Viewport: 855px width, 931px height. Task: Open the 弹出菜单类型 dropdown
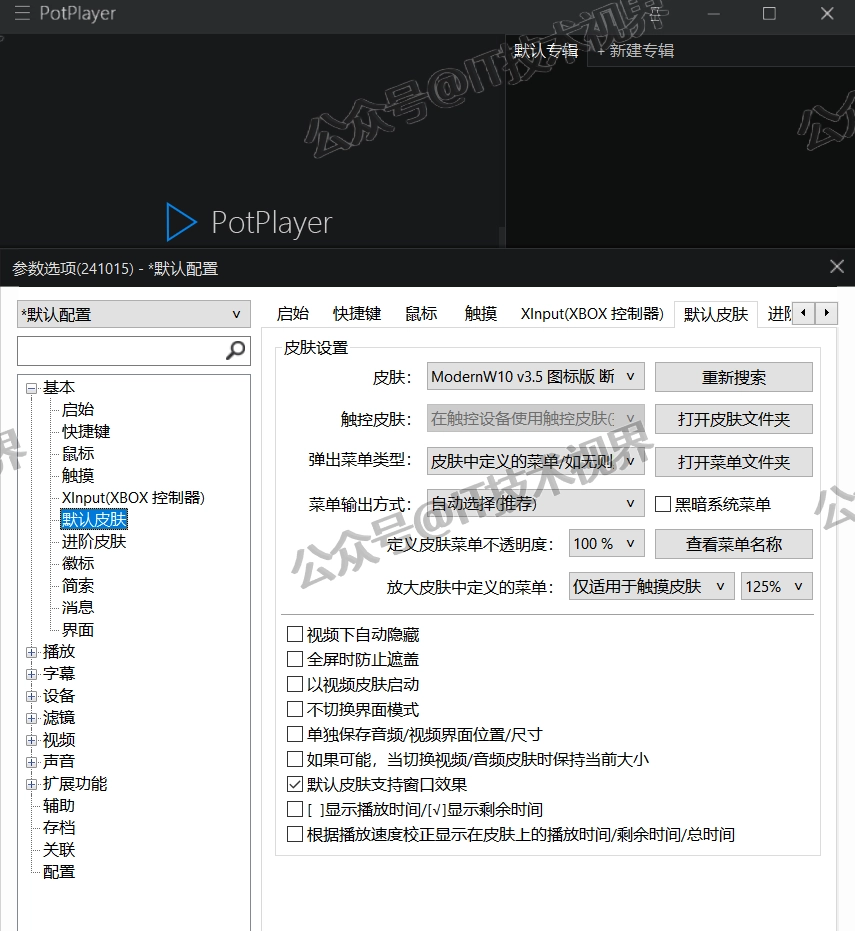(536, 461)
